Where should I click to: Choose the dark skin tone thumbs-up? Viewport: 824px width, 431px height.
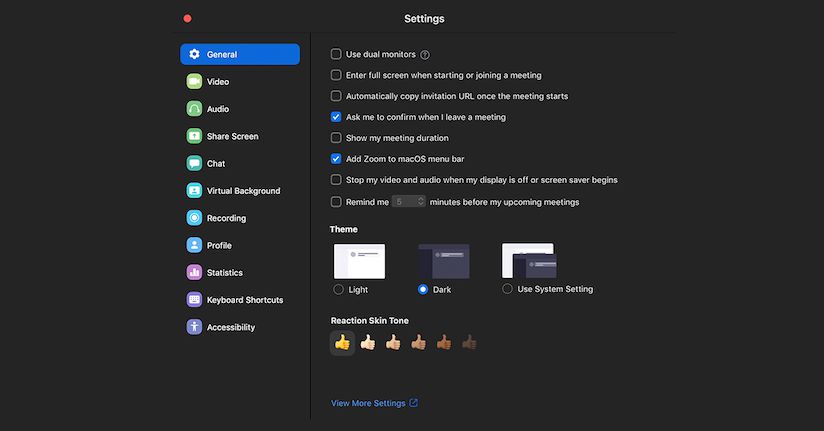tap(469, 343)
